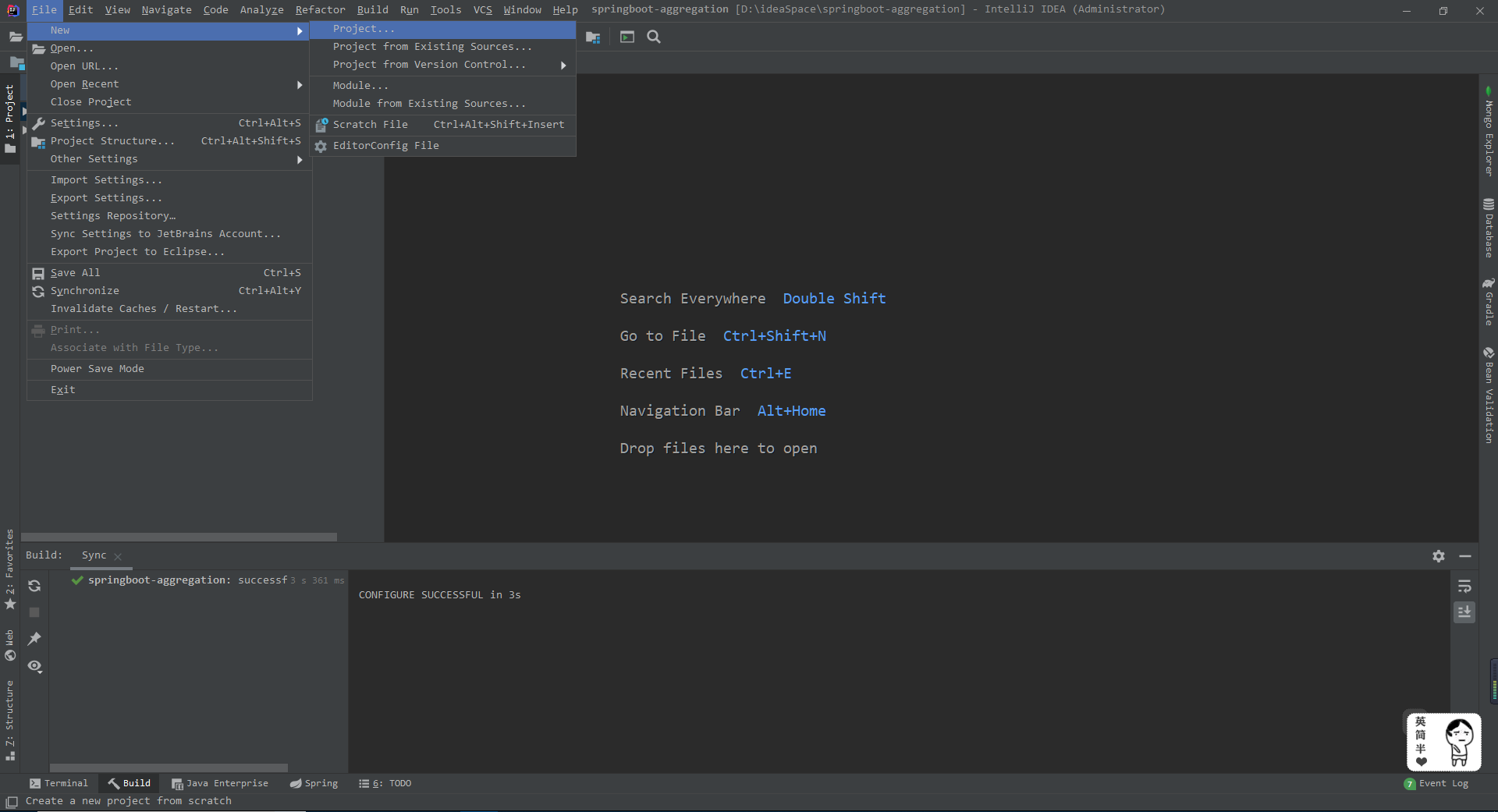
Task: Close the Sync tab in Build panel
Action: pyautogui.click(x=118, y=556)
